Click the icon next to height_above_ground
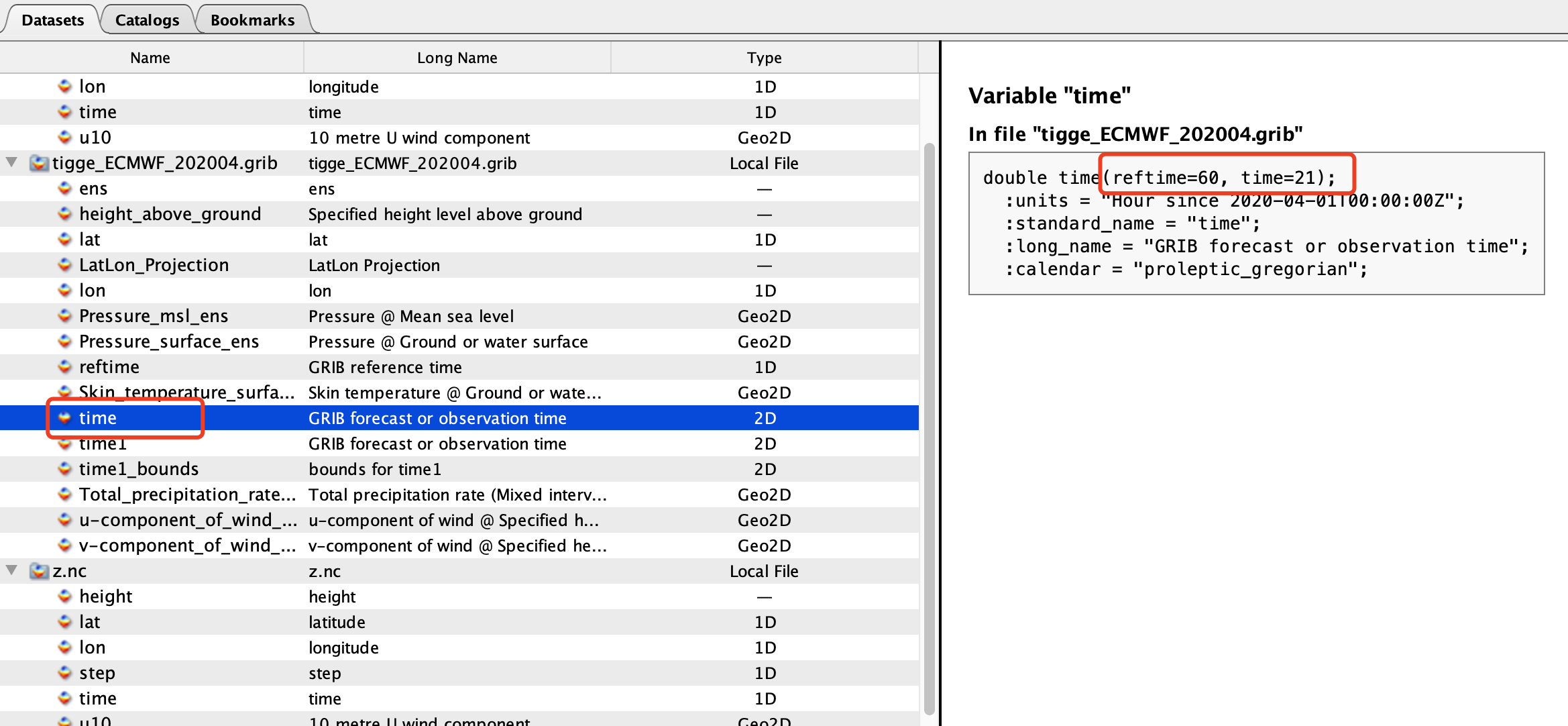The width and height of the screenshot is (1568, 726). coord(64,214)
